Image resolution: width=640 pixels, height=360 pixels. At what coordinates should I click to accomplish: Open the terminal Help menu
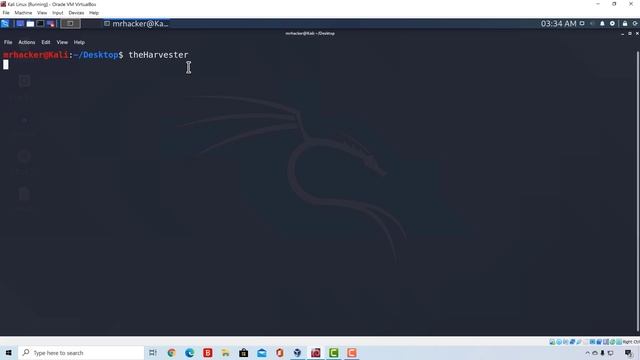[x=79, y=42]
